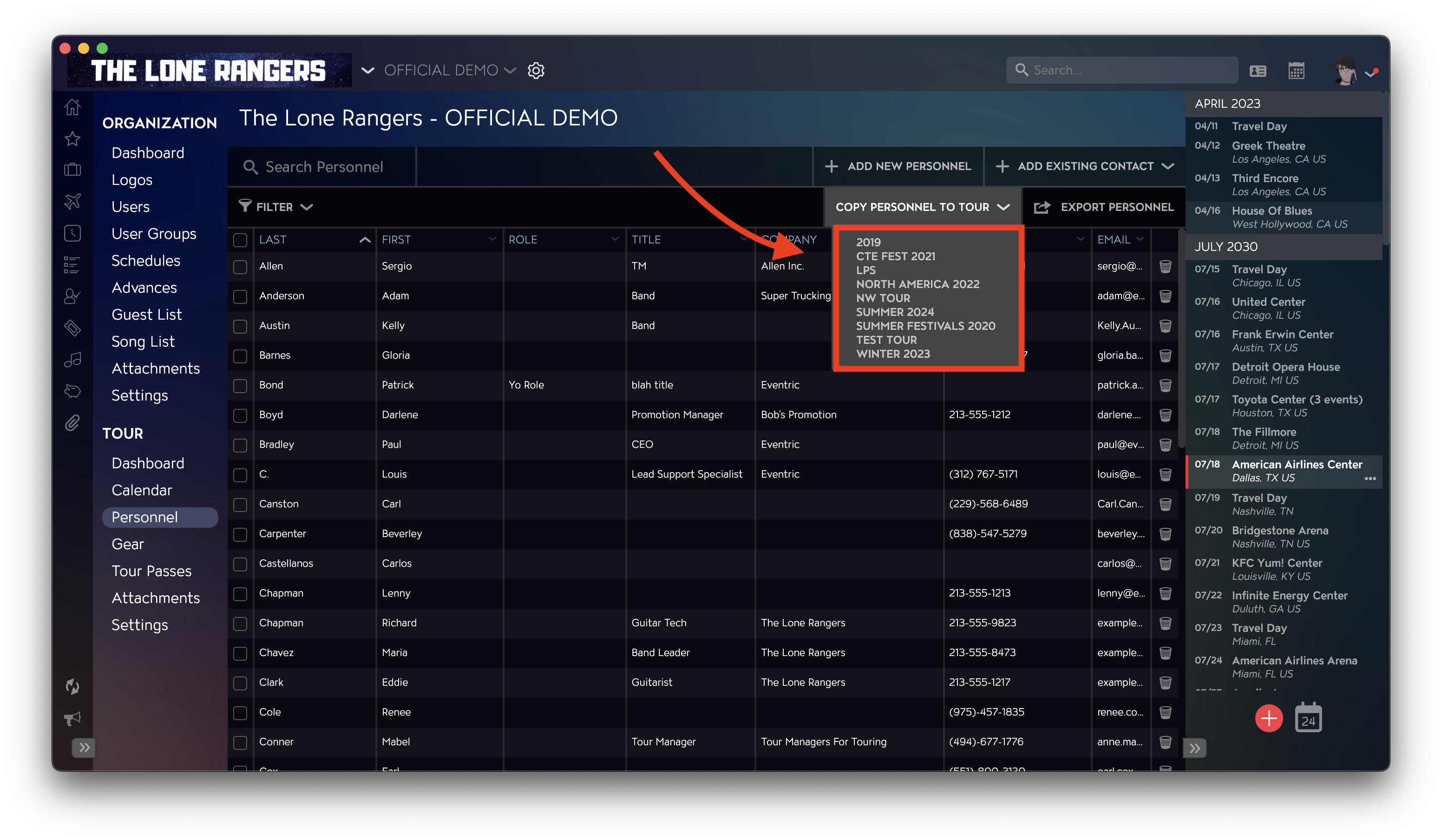Check the box for Austin Kelly
This screenshot has width=1442, height=840.
pos(240,326)
